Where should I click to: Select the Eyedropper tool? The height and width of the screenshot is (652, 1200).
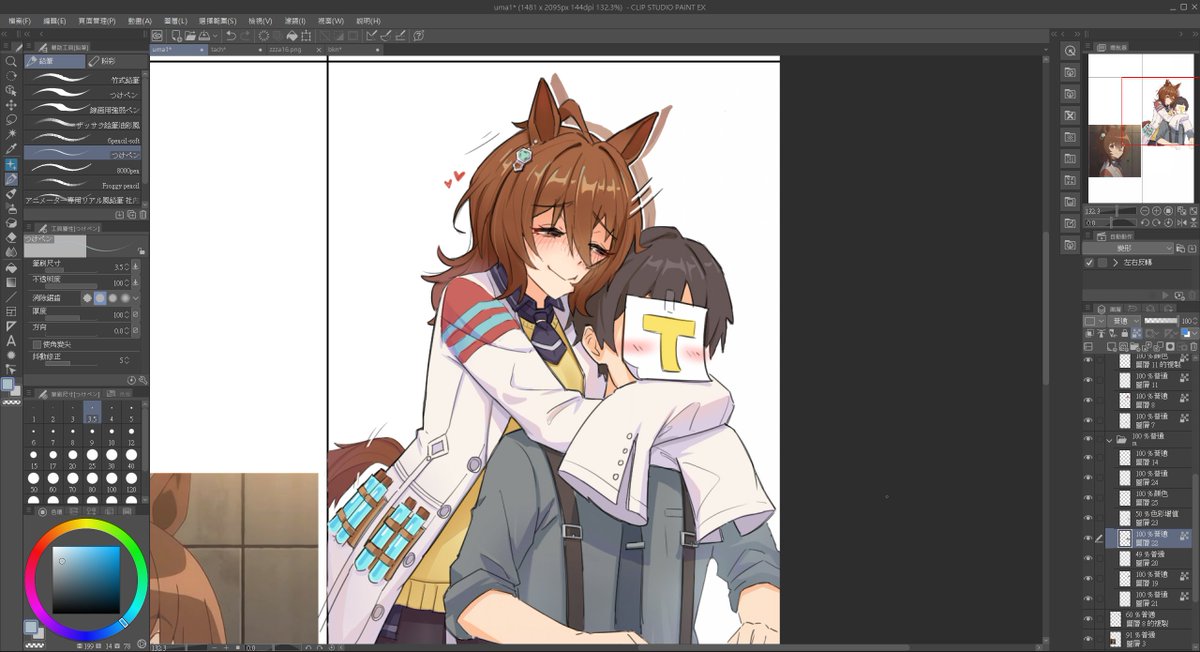11,149
